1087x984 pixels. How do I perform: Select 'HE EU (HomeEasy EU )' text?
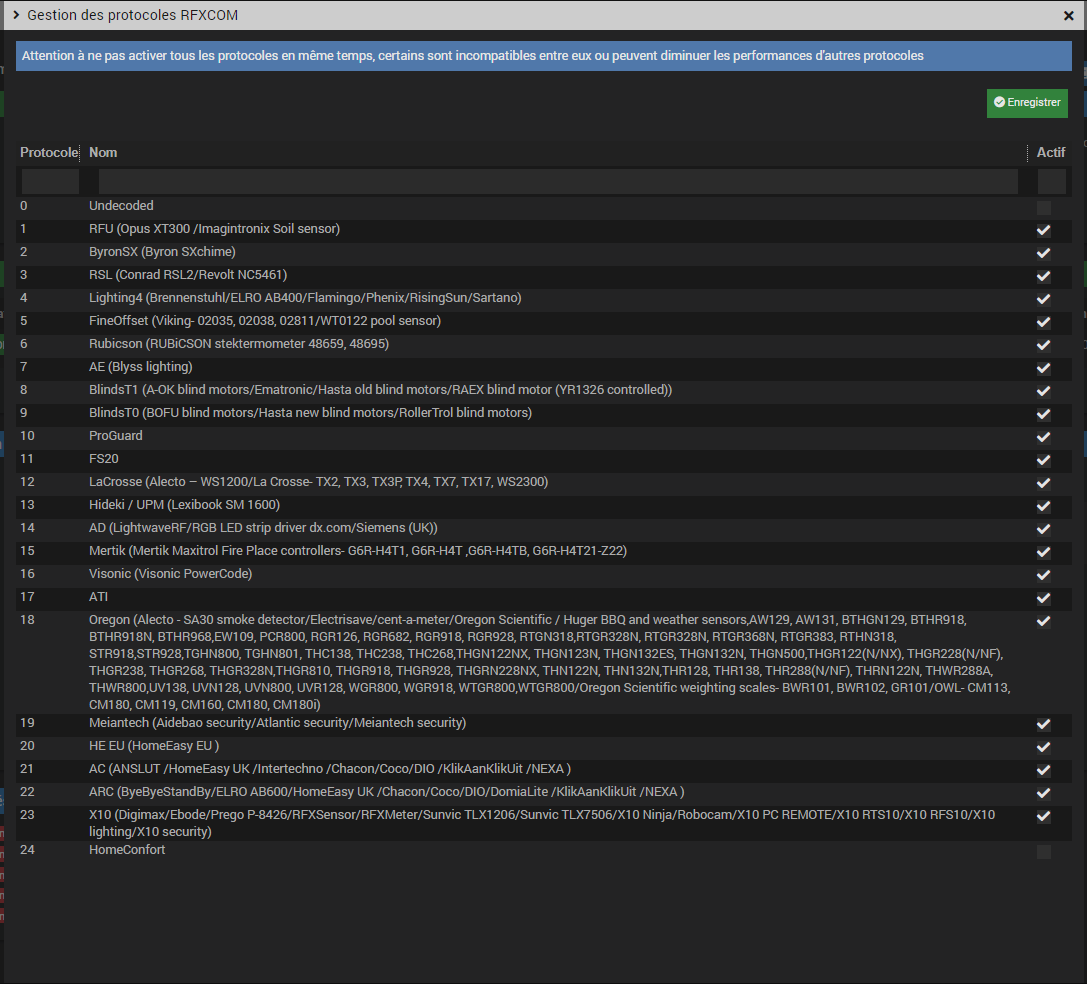pyautogui.click(x=154, y=745)
